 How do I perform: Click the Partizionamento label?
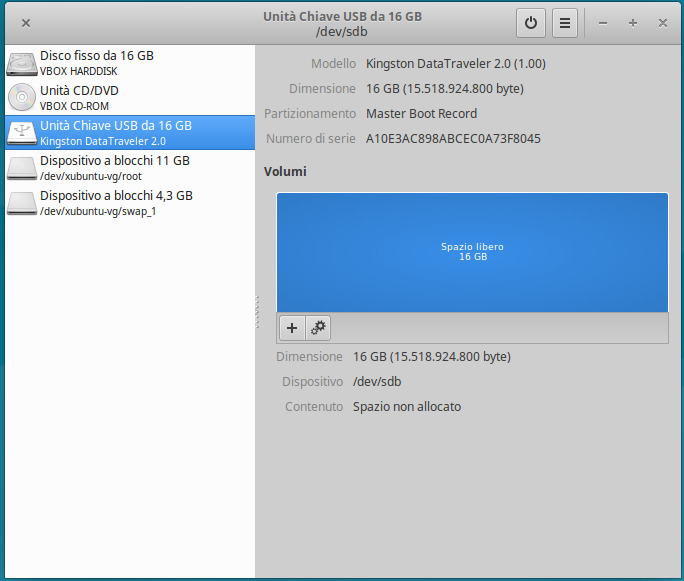310,113
